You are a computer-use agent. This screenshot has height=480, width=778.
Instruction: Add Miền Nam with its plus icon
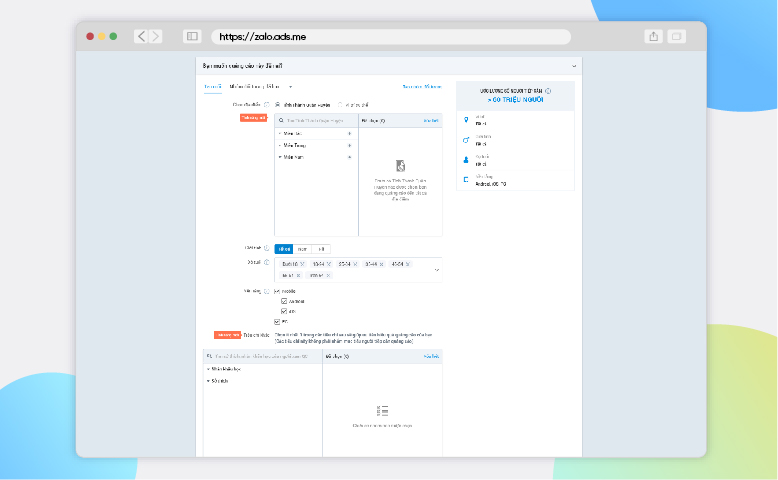tap(349, 157)
